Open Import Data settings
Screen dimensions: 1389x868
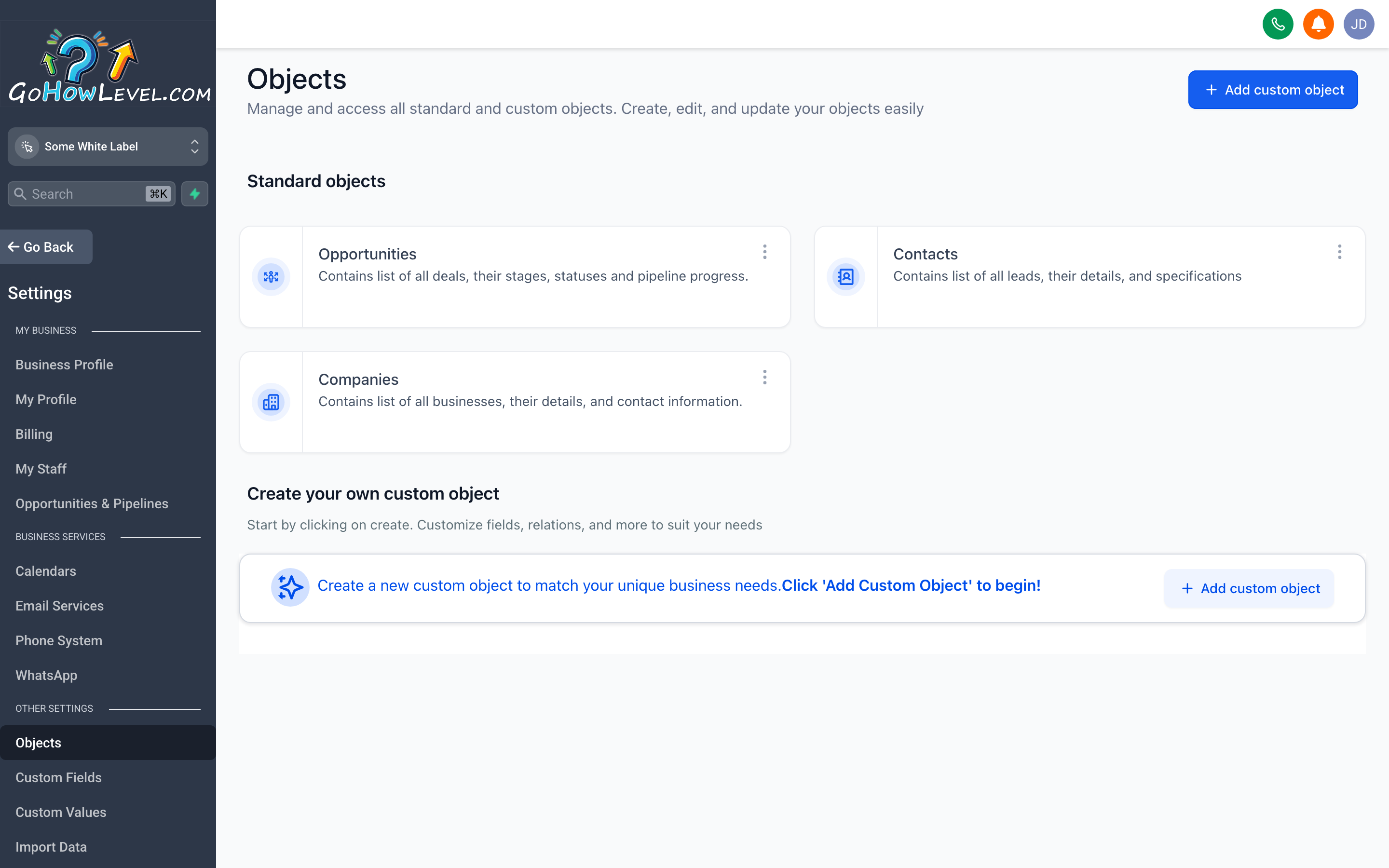[51, 847]
